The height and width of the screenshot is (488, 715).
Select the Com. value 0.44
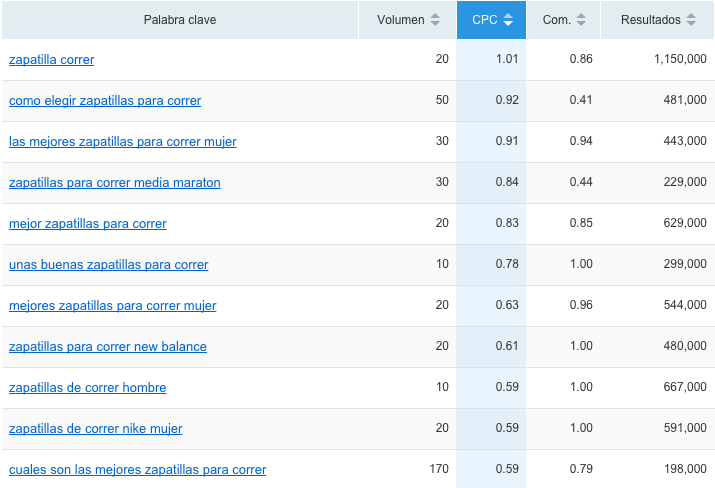point(581,182)
